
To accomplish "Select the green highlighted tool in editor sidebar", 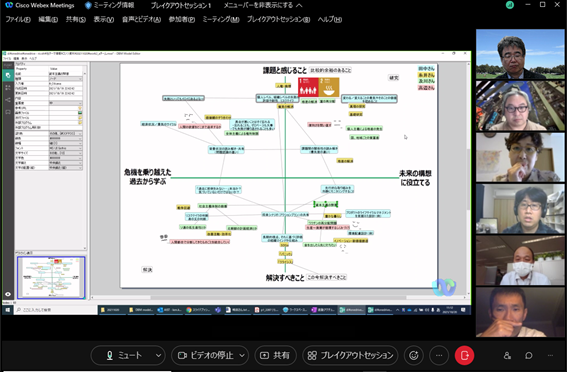I will point(8,75).
